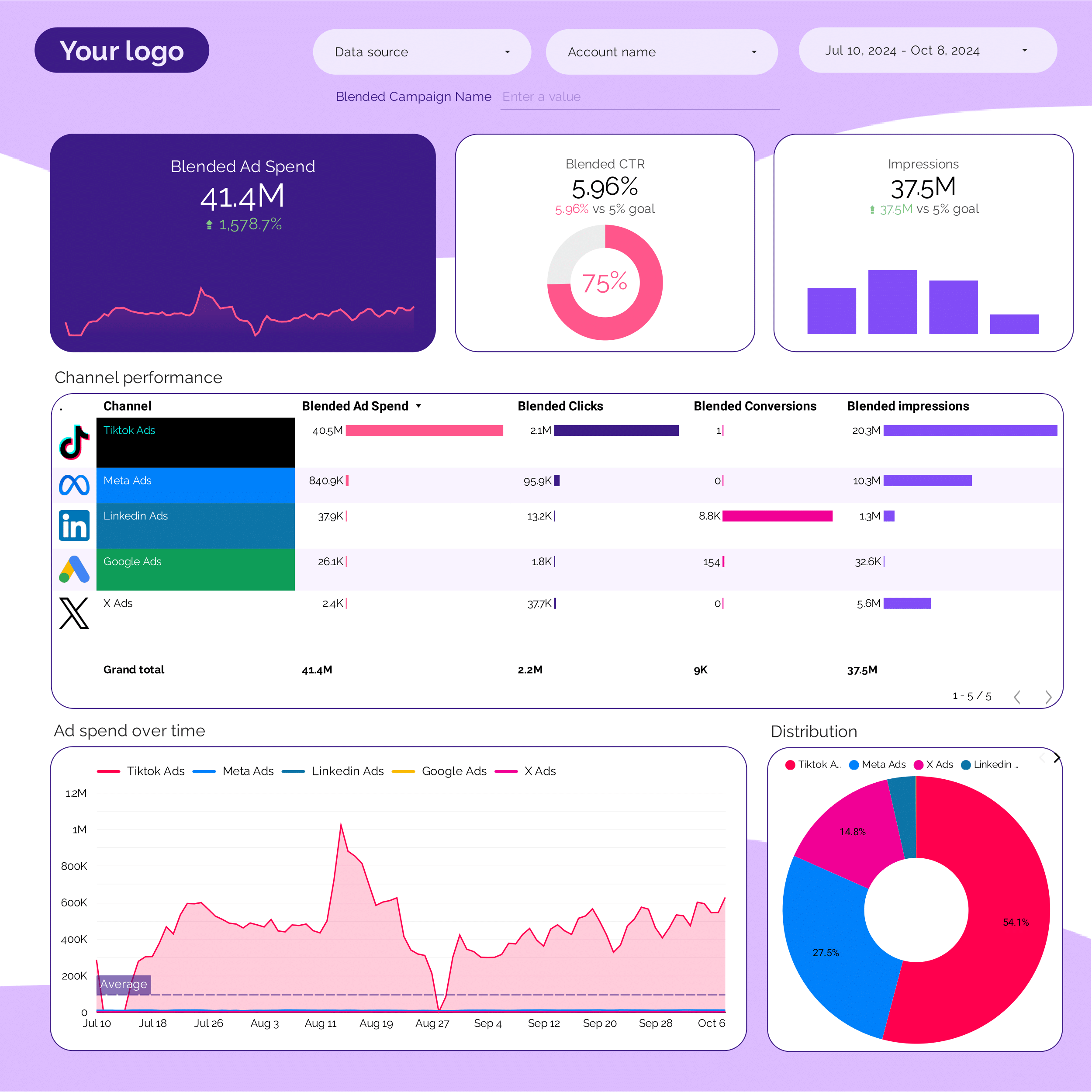
Task: Click the 75% donut gauge for Blended CTR
Action: click(605, 283)
